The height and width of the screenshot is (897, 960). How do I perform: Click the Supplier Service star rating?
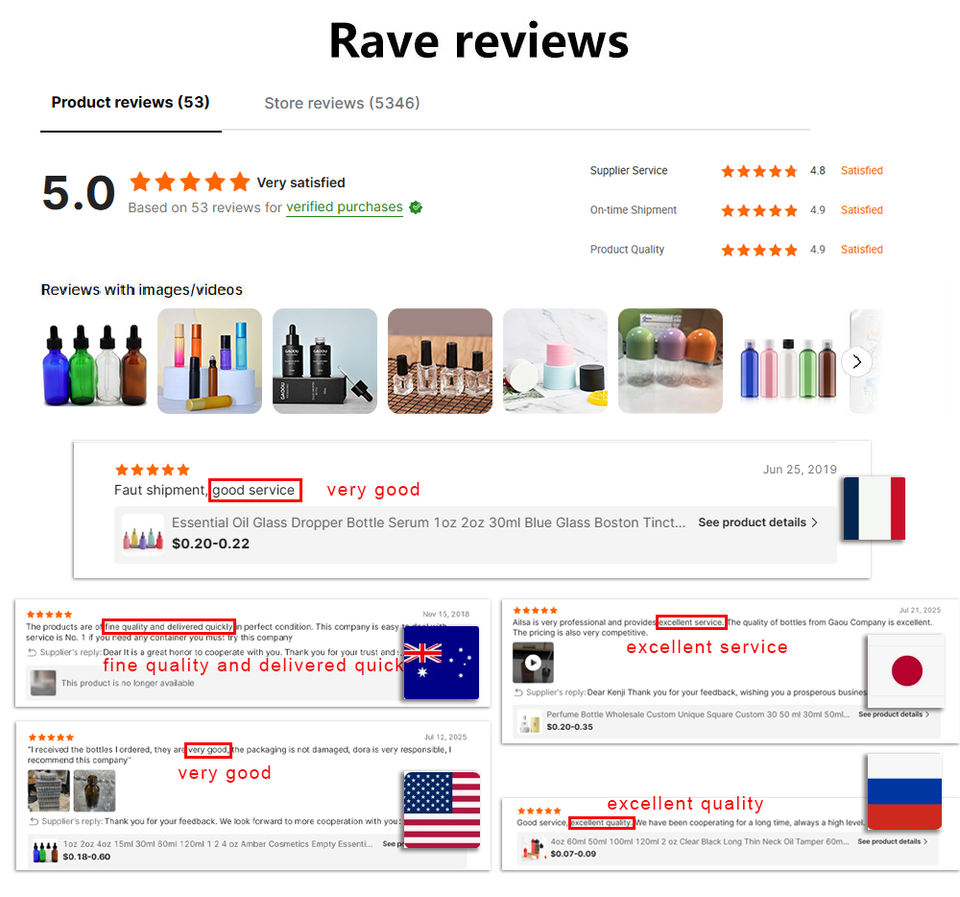pos(759,171)
